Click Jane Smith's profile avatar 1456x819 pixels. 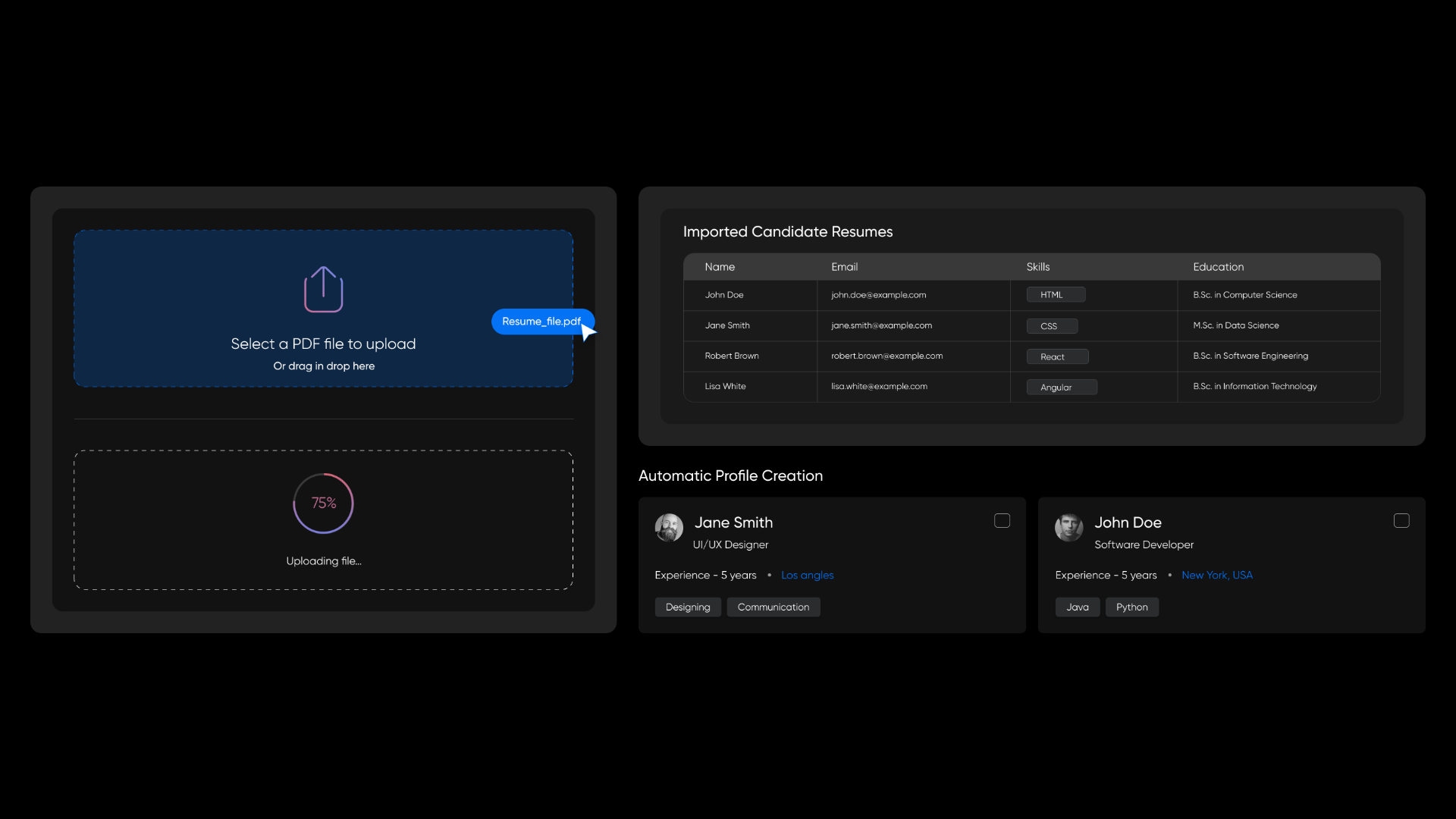(x=669, y=527)
